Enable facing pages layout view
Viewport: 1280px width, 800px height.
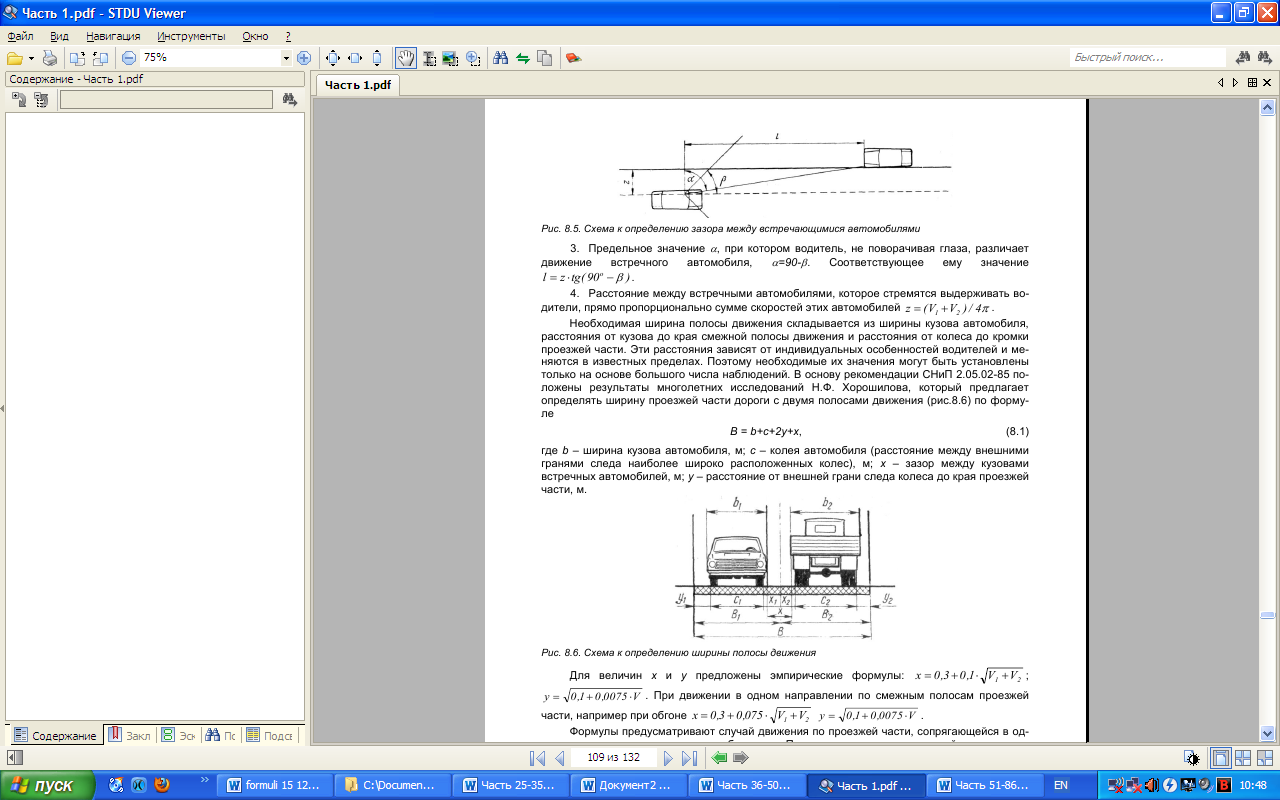[1243, 758]
